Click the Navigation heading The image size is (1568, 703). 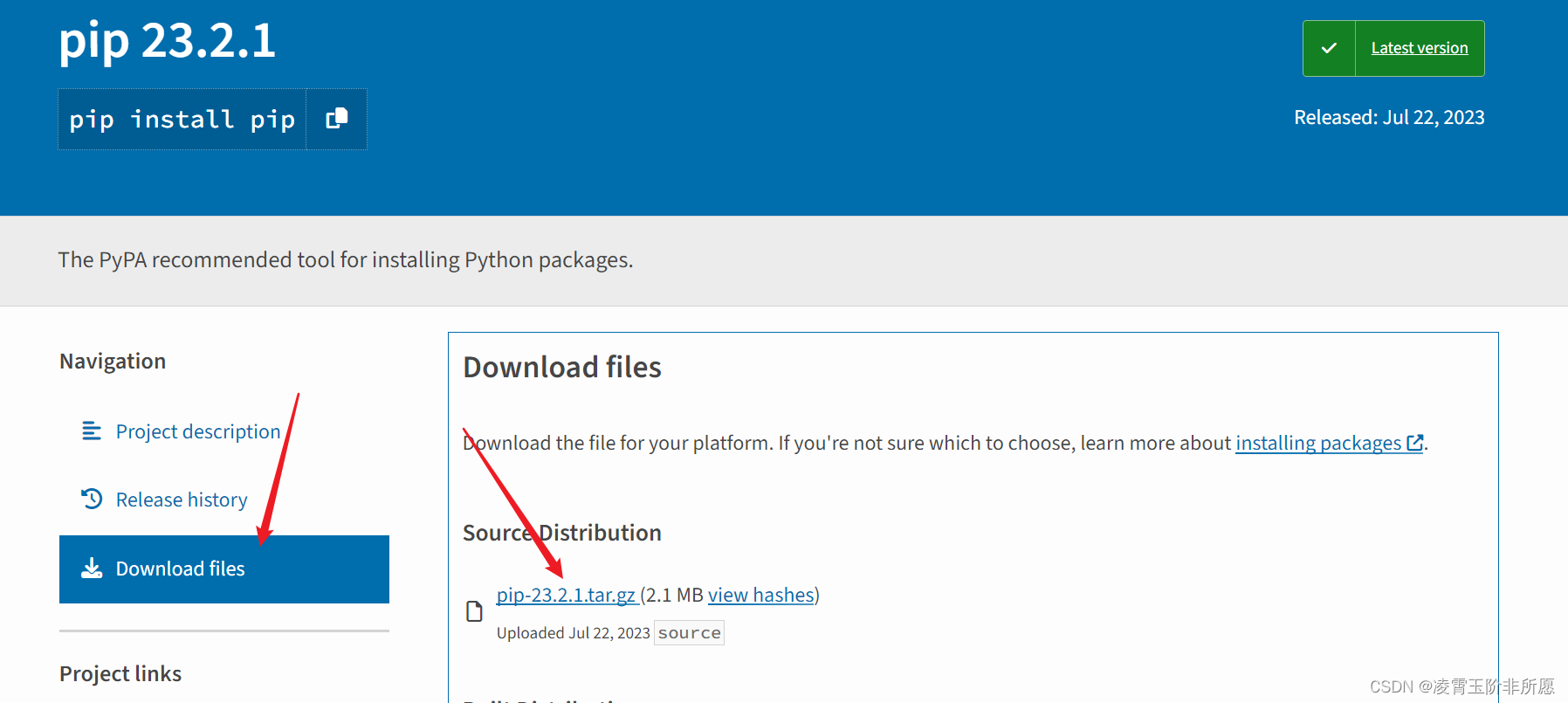[113, 362]
